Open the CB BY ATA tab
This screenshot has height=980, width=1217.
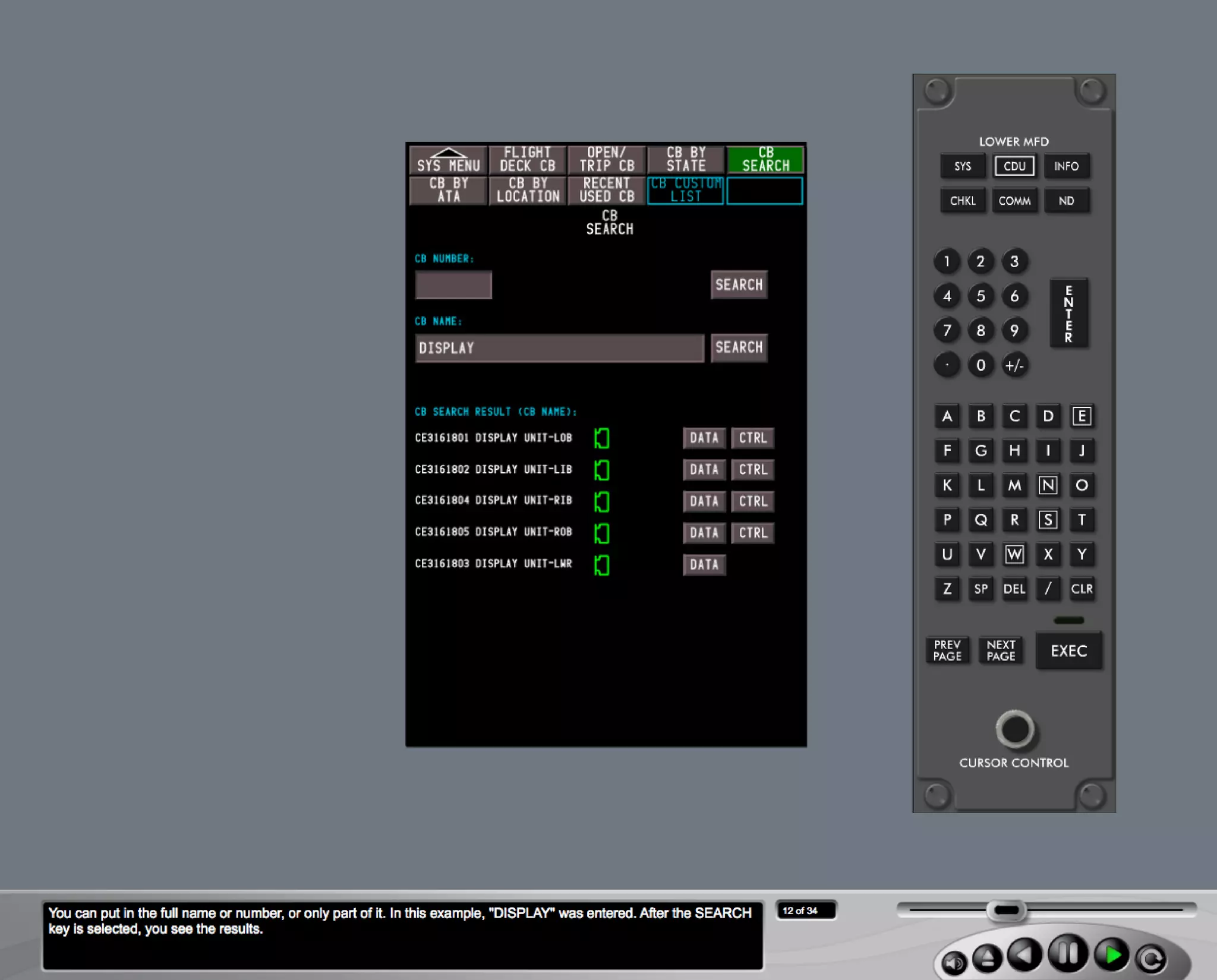(x=449, y=190)
